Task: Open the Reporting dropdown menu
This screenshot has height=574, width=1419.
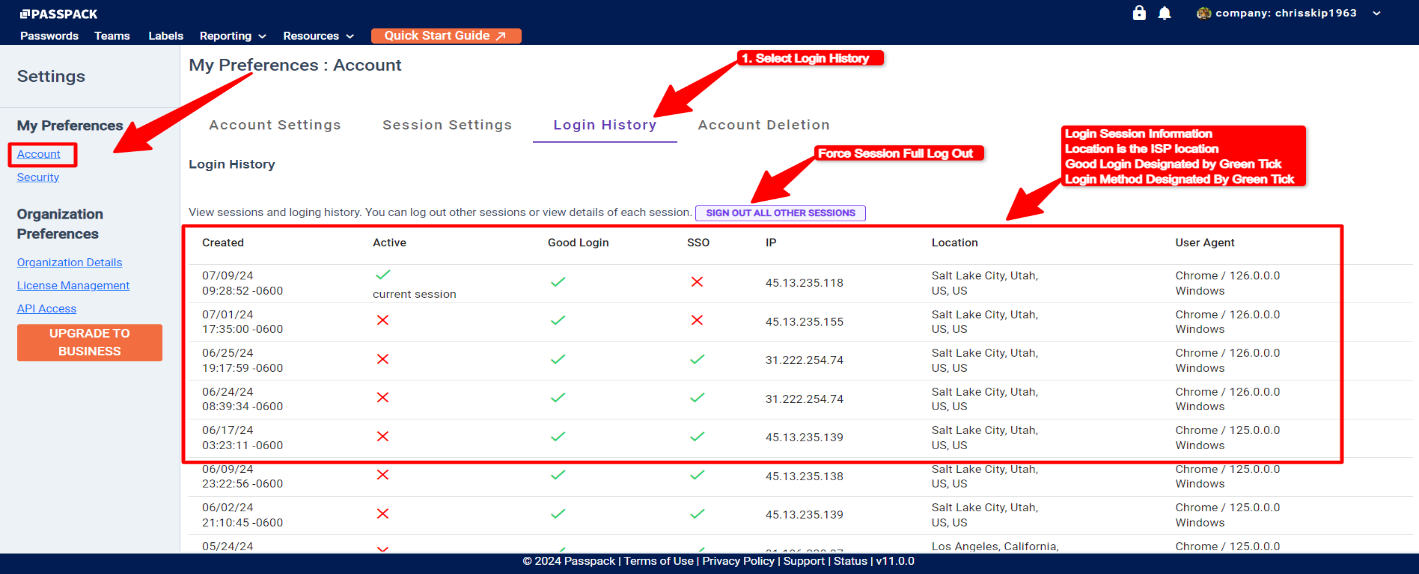Action: point(232,36)
